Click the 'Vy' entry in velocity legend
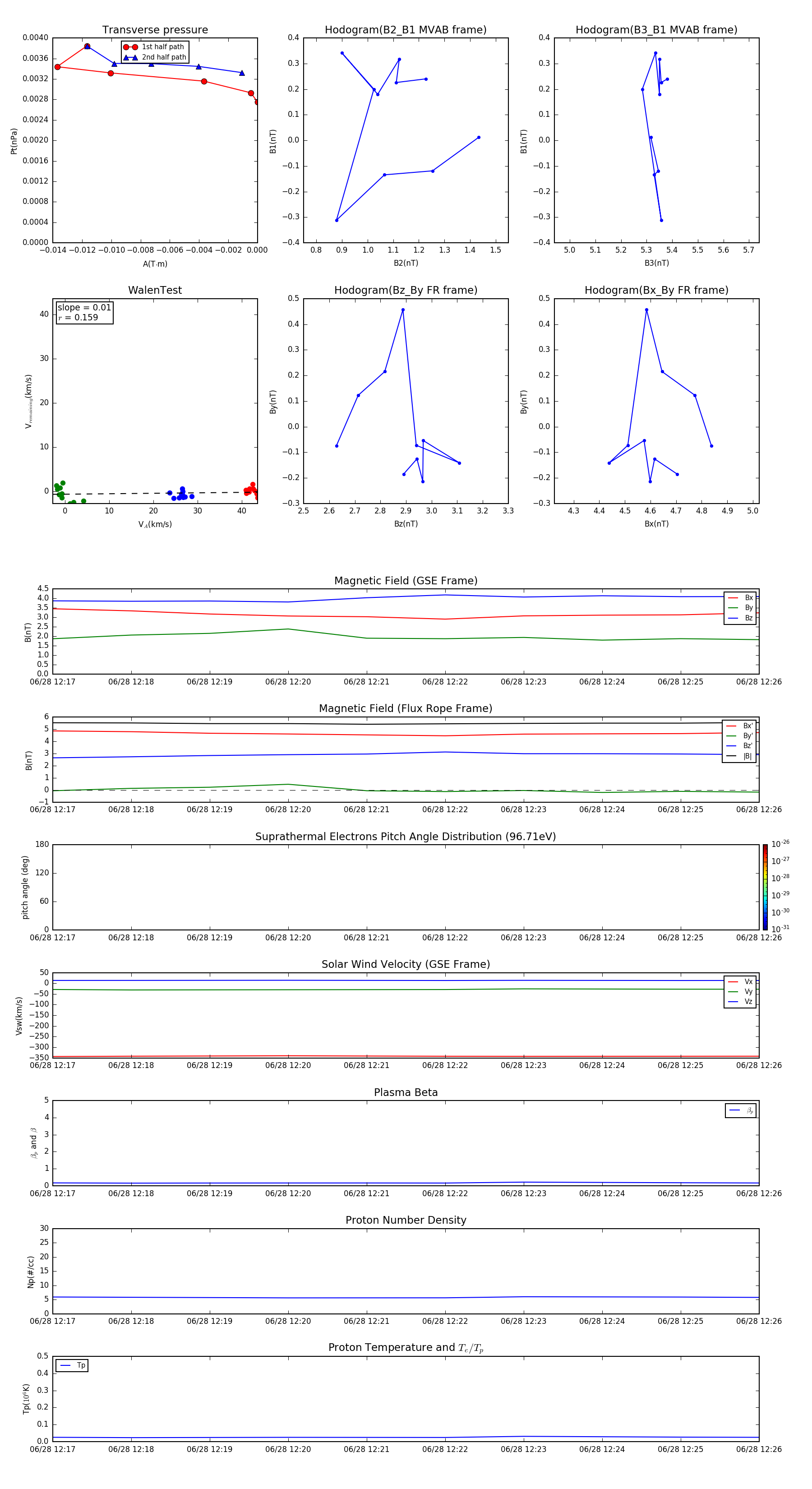812x1489 pixels. coord(740,992)
